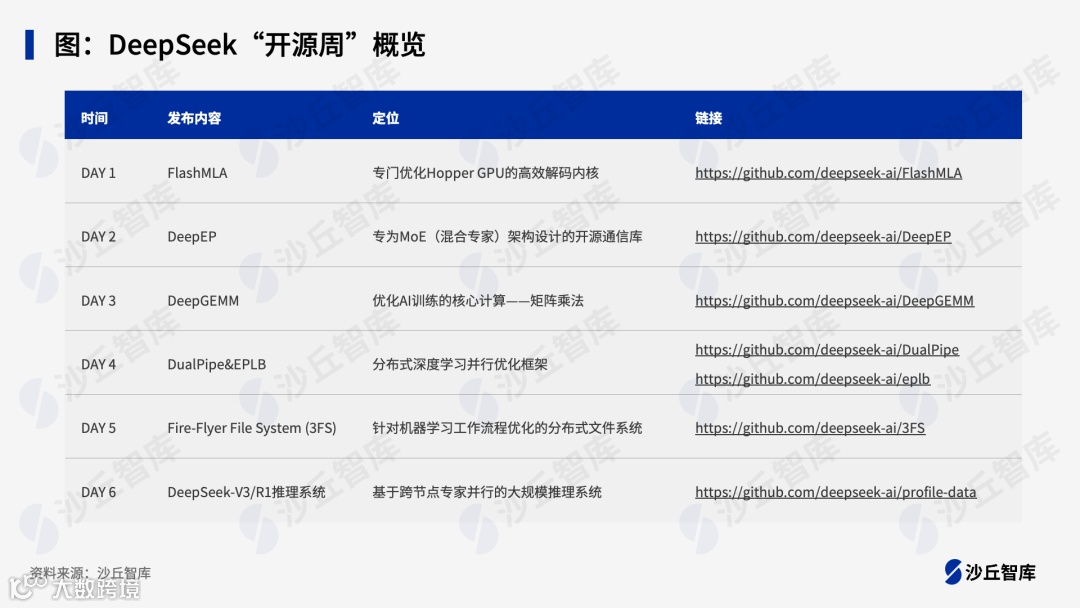Click the title 图：DeepSeek"开源周"概览
This screenshot has width=1080, height=608.
click(240, 45)
